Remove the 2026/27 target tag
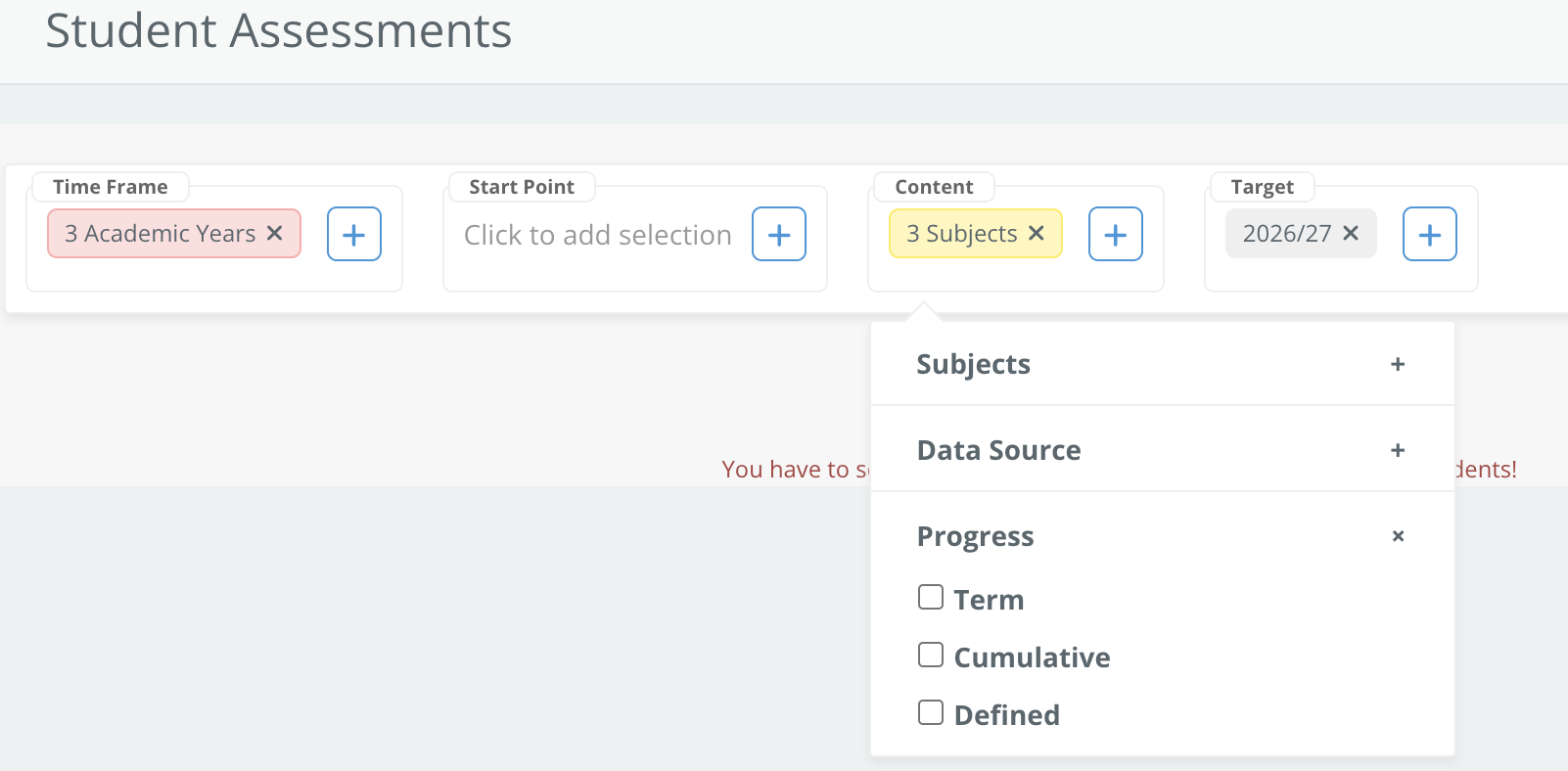 point(1351,233)
